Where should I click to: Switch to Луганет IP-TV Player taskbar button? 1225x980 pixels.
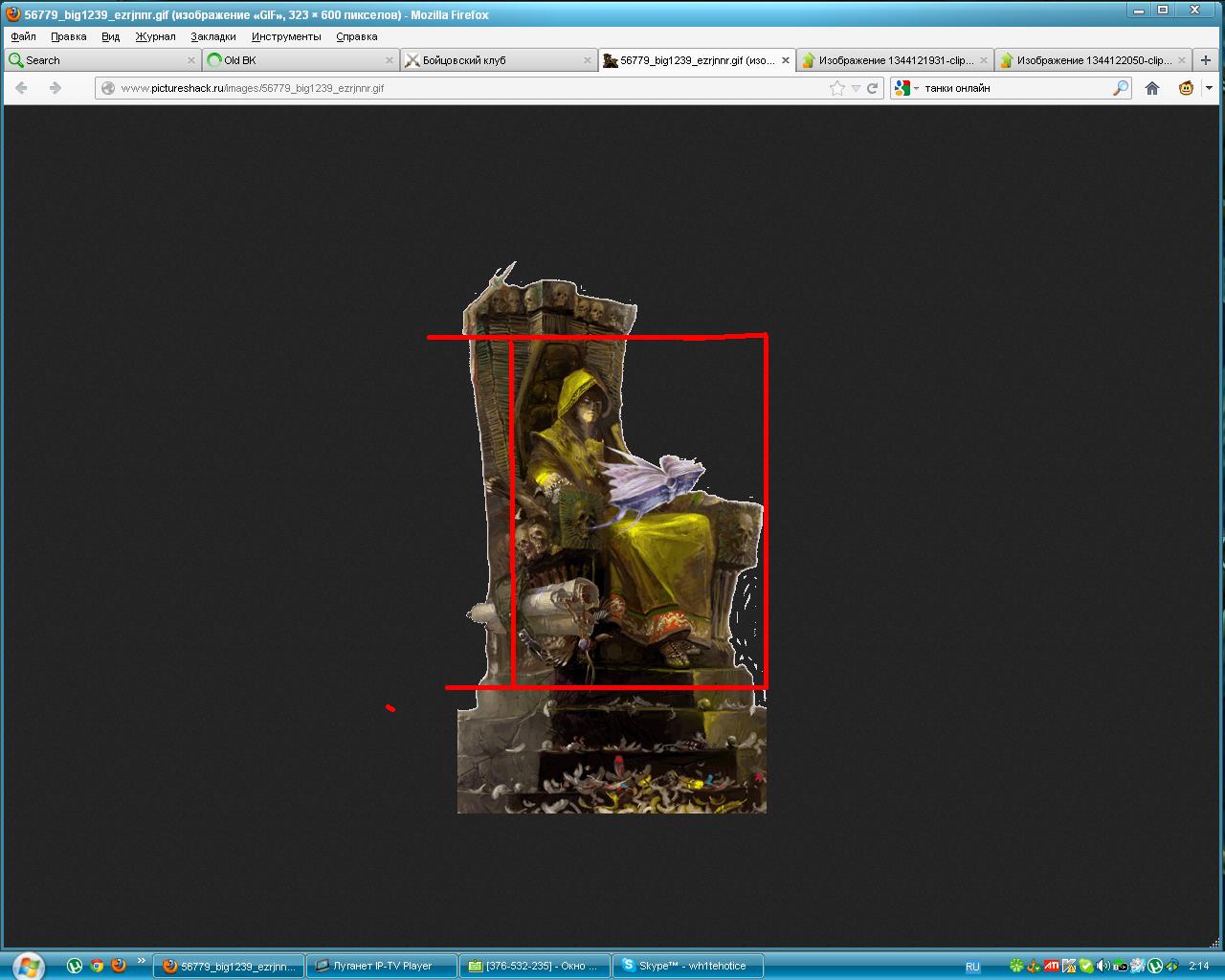click(x=382, y=966)
